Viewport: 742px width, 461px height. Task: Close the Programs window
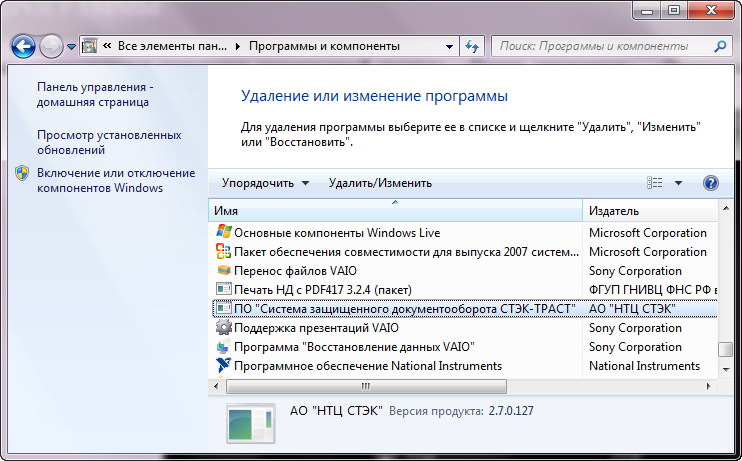pos(711,10)
